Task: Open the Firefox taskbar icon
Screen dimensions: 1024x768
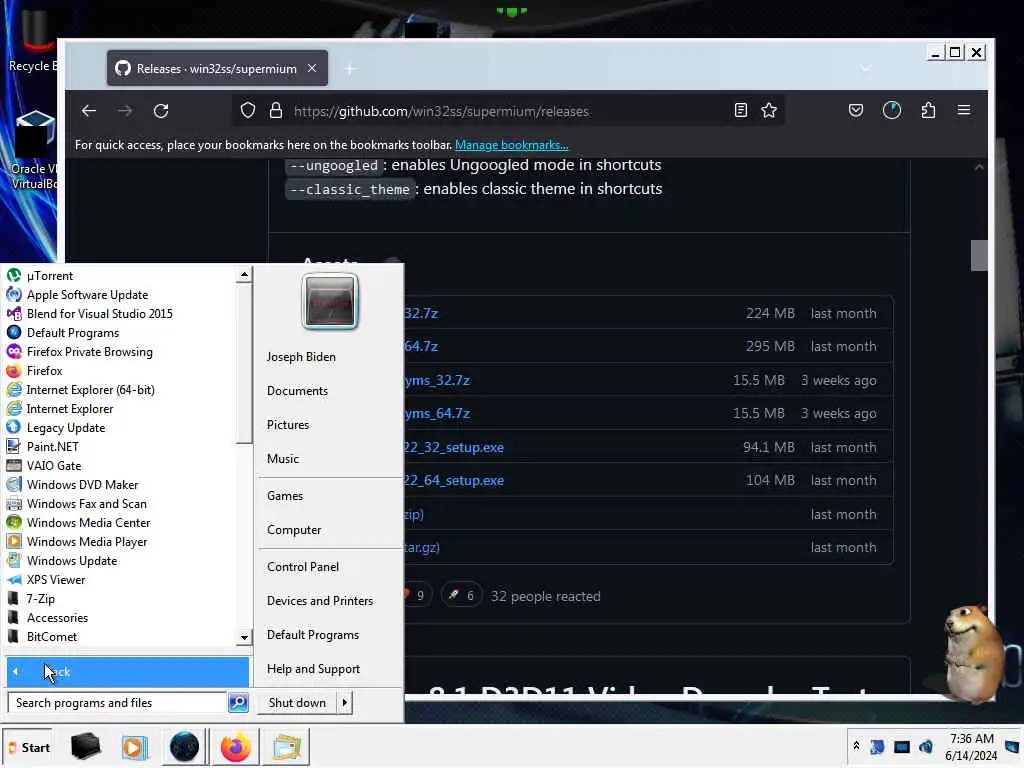Action: point(235,747)
